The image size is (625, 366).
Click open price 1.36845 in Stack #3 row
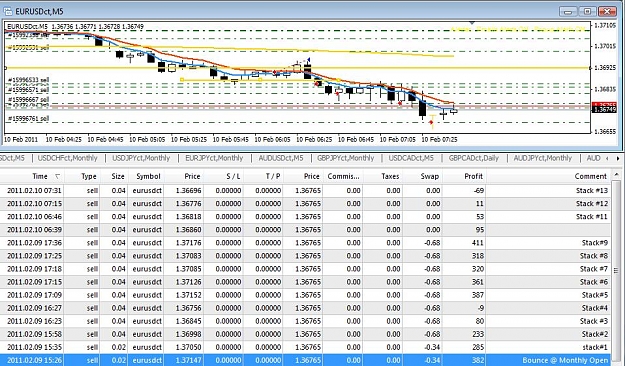tap(188, 321)
